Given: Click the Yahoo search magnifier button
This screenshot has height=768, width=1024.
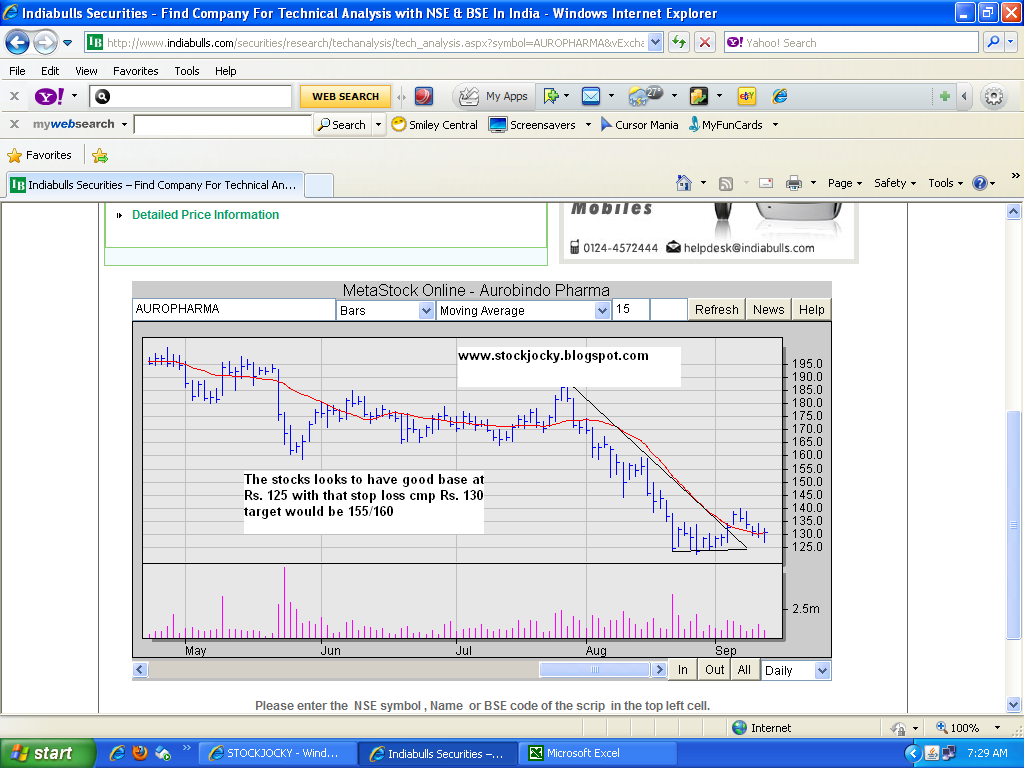Looking at the screenshot, I should click(993, 42).
